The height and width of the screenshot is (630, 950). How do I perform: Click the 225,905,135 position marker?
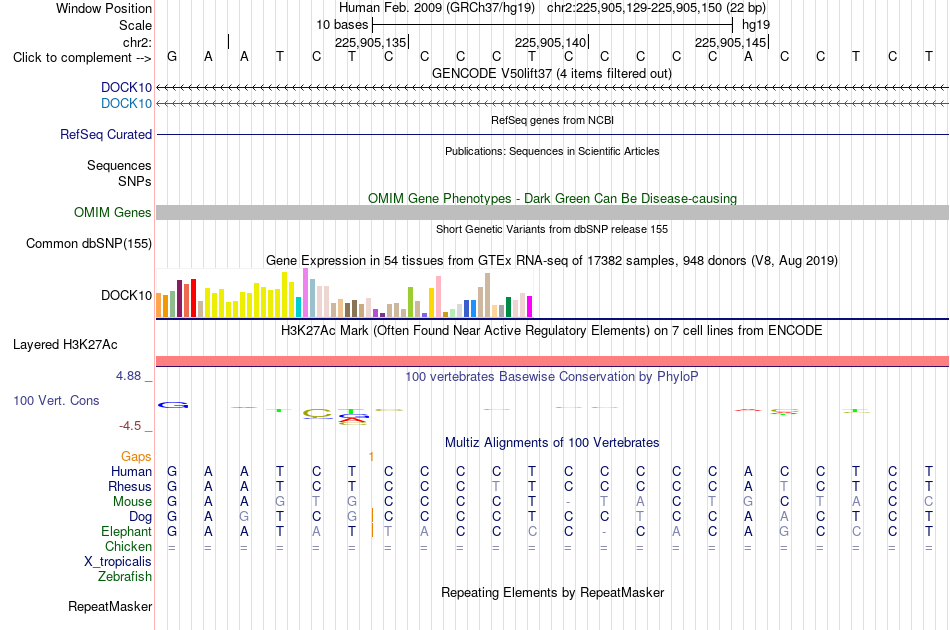pyautogui.click(x=371, y=42)
